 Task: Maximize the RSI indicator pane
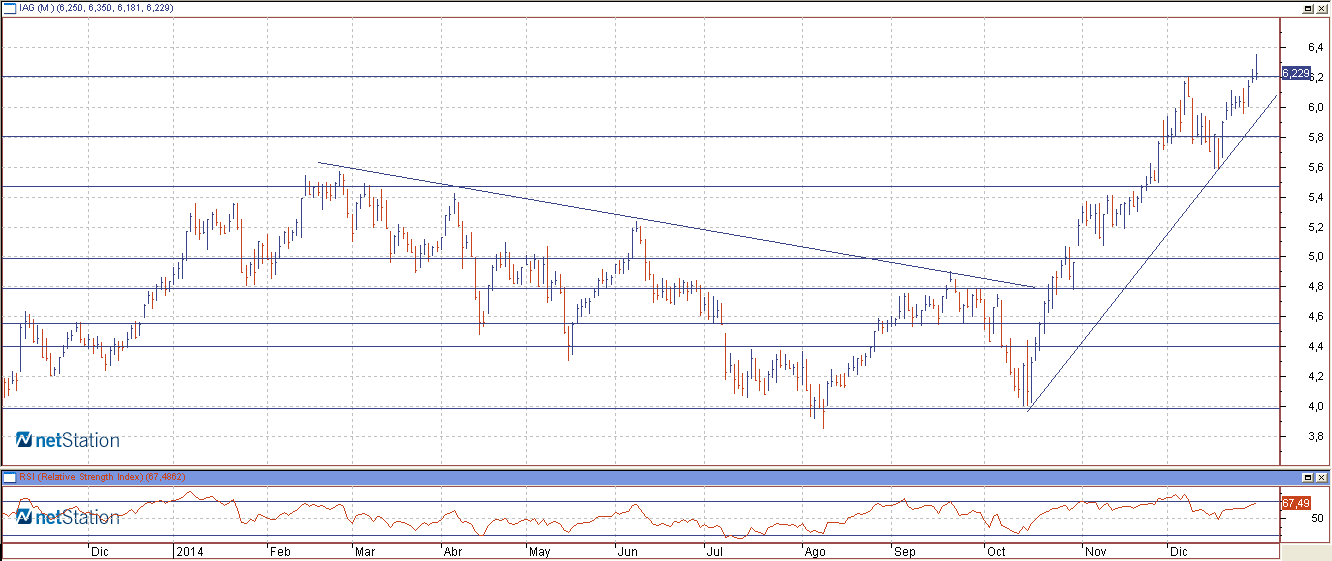1308,477
